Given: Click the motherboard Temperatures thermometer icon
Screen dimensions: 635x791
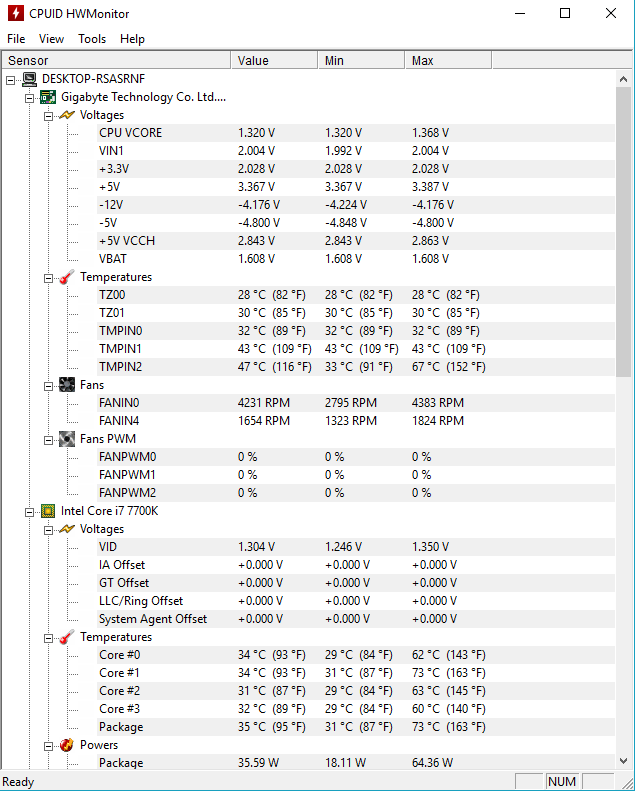Looking at the screenshot, I should pyautogui.click(x=67, y=277).
